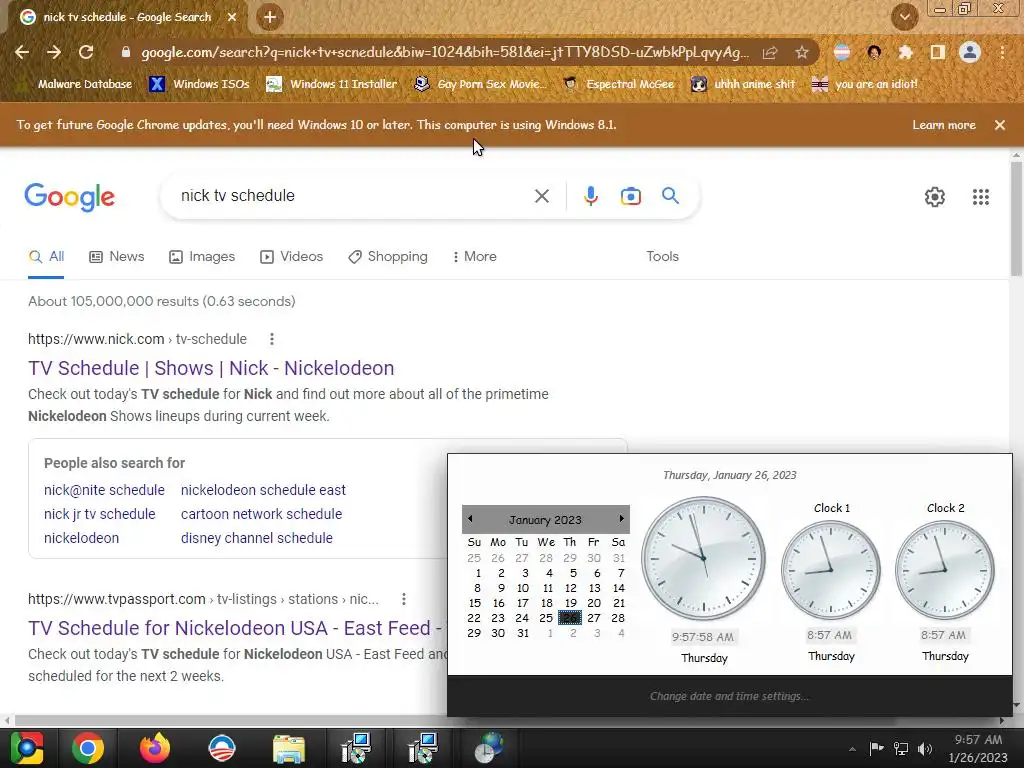Open Google quick settings gear
Screen dimensions: 1024x768
tap(935, 197)
